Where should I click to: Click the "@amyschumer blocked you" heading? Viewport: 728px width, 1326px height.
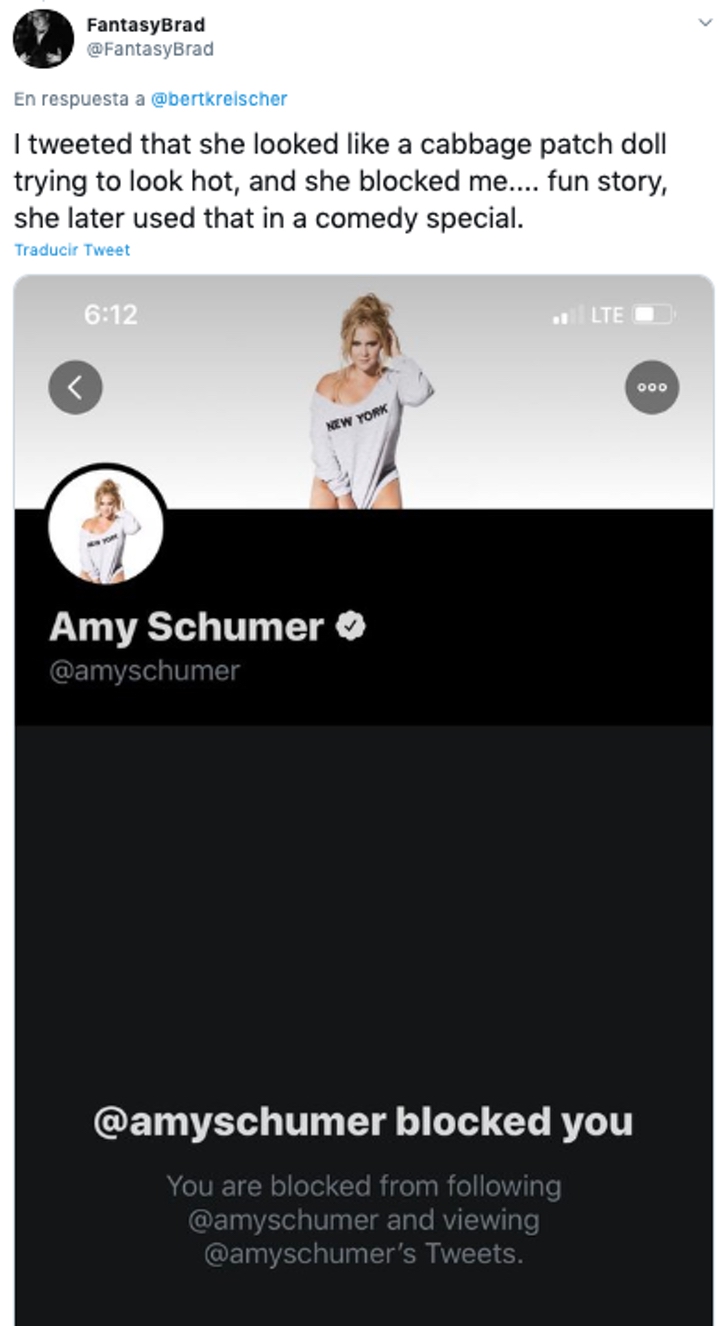tap(363, 1122)
